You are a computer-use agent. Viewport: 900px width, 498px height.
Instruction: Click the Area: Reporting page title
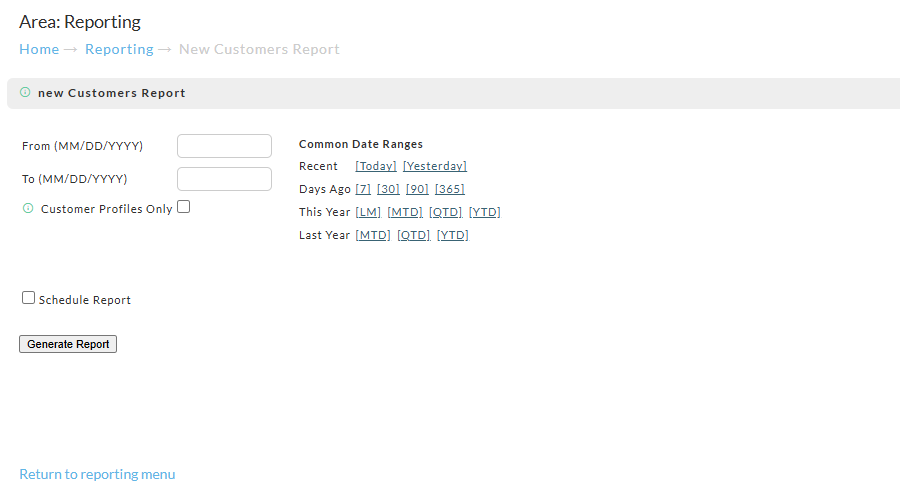pos(80,22)
